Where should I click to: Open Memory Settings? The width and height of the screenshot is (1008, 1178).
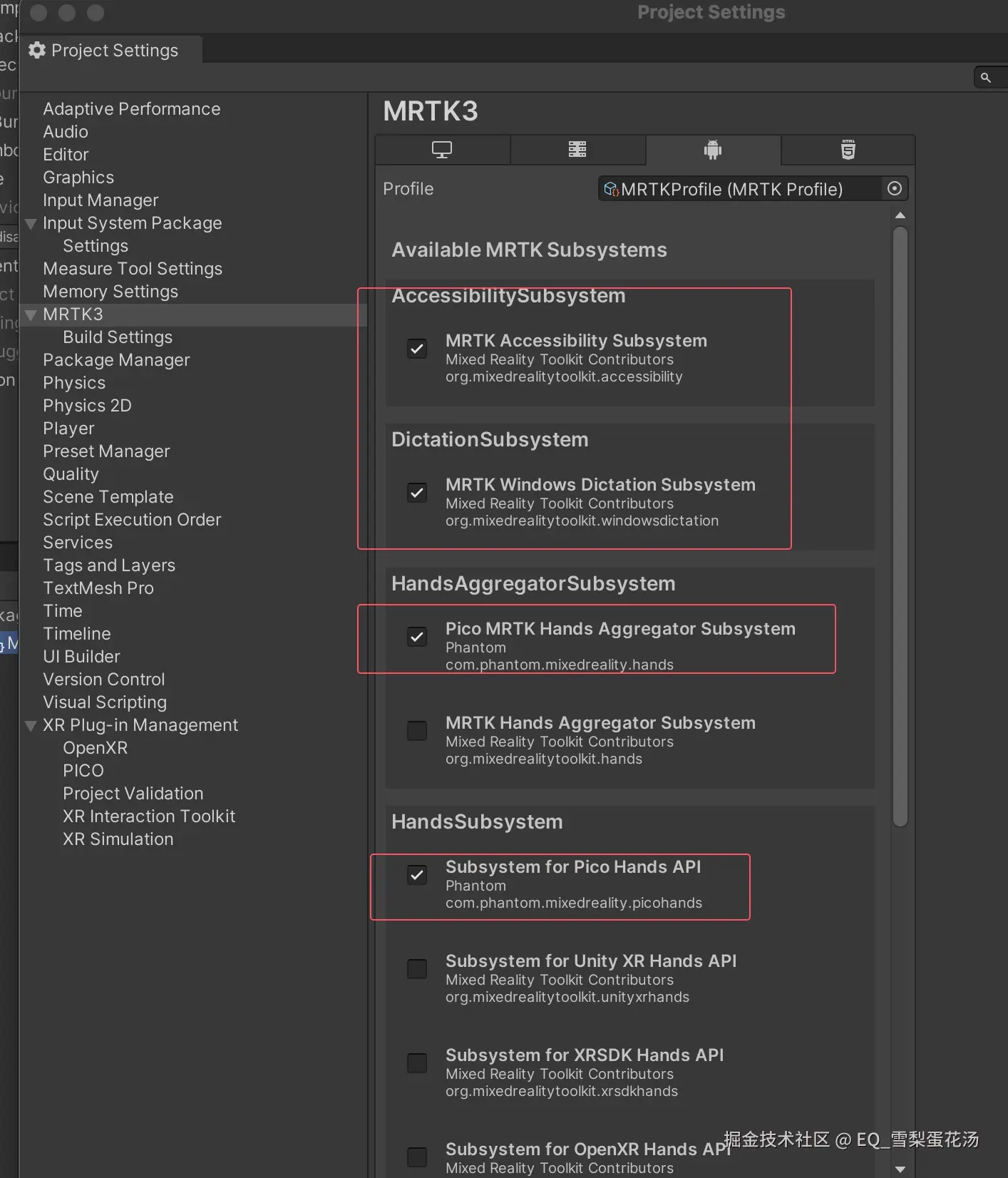pyautogui.click(x=110, y=292)
